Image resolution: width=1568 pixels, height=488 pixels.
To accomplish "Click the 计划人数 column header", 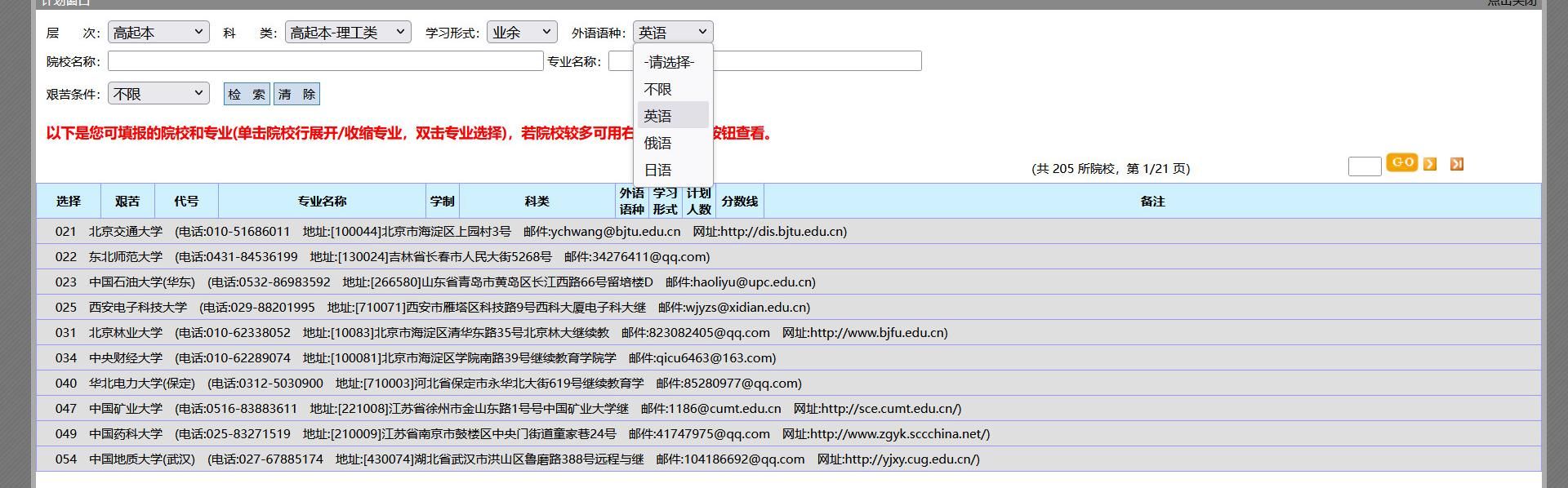I will pos(699,201).
